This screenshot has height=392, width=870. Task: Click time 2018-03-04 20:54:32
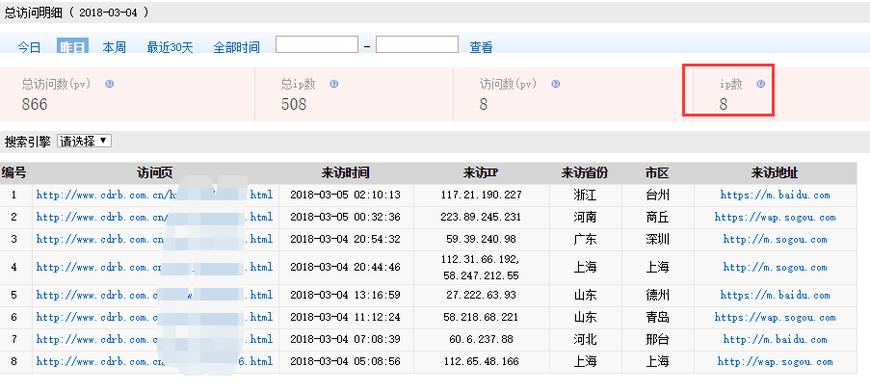tap(345, 240)
